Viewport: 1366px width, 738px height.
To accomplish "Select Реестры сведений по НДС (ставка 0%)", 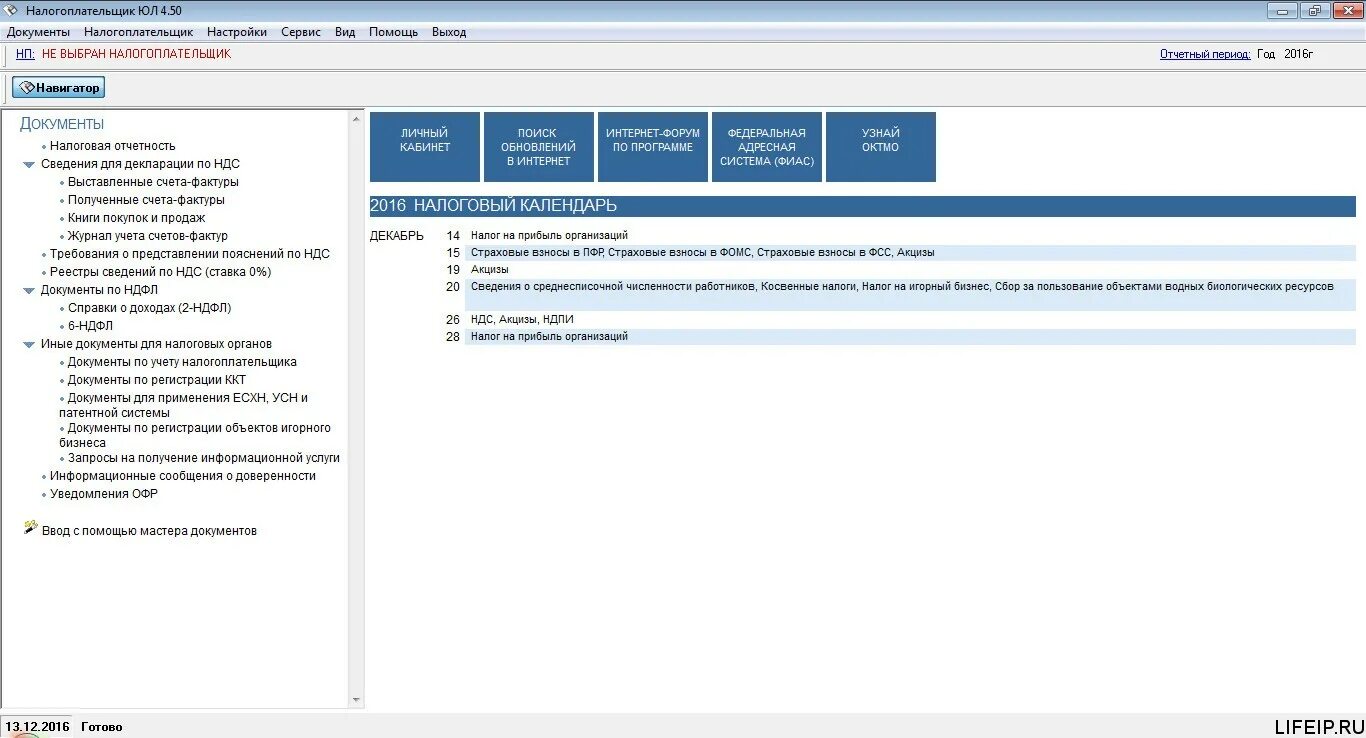I will point(161,272).
